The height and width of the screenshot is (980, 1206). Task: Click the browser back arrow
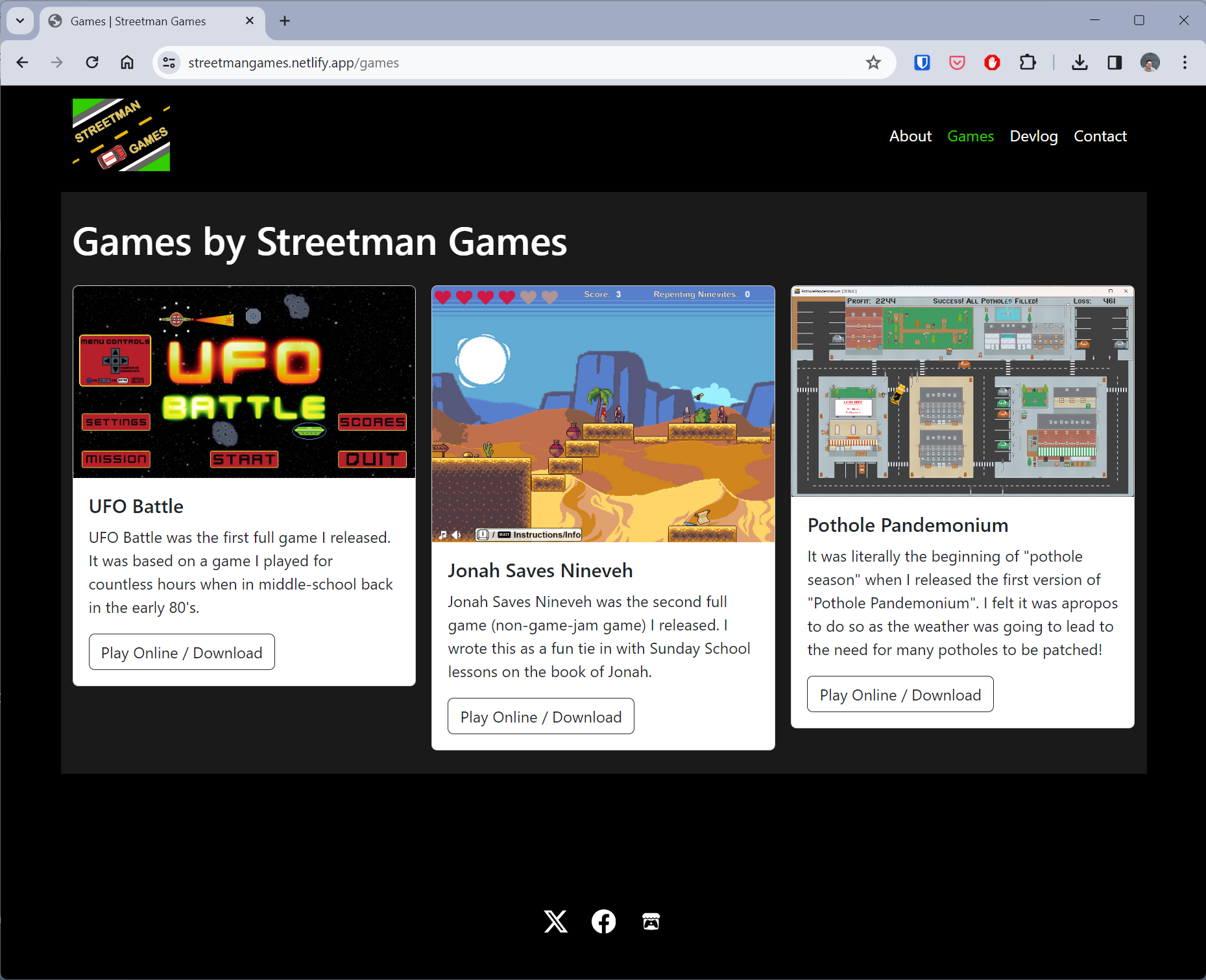pyautogui.click(x=23, y=62)
